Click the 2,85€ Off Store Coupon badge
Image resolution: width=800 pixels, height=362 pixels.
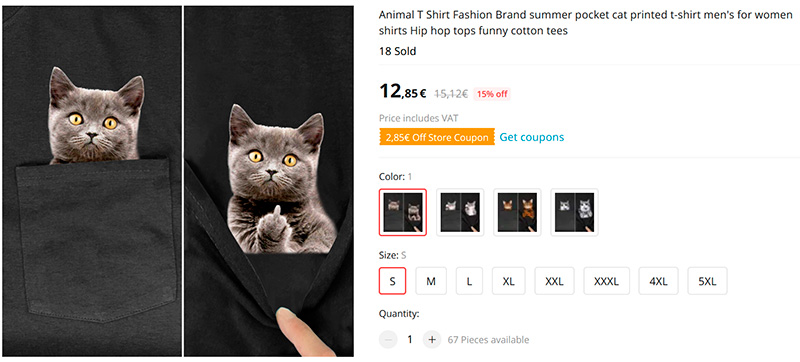click(437, 137)
